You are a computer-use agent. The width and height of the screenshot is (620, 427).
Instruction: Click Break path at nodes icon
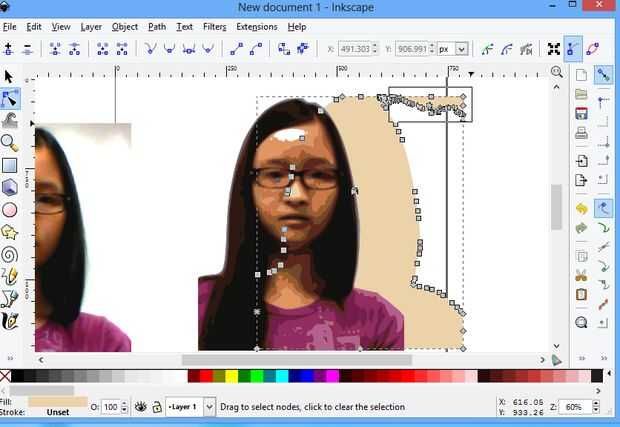(74, 49)
